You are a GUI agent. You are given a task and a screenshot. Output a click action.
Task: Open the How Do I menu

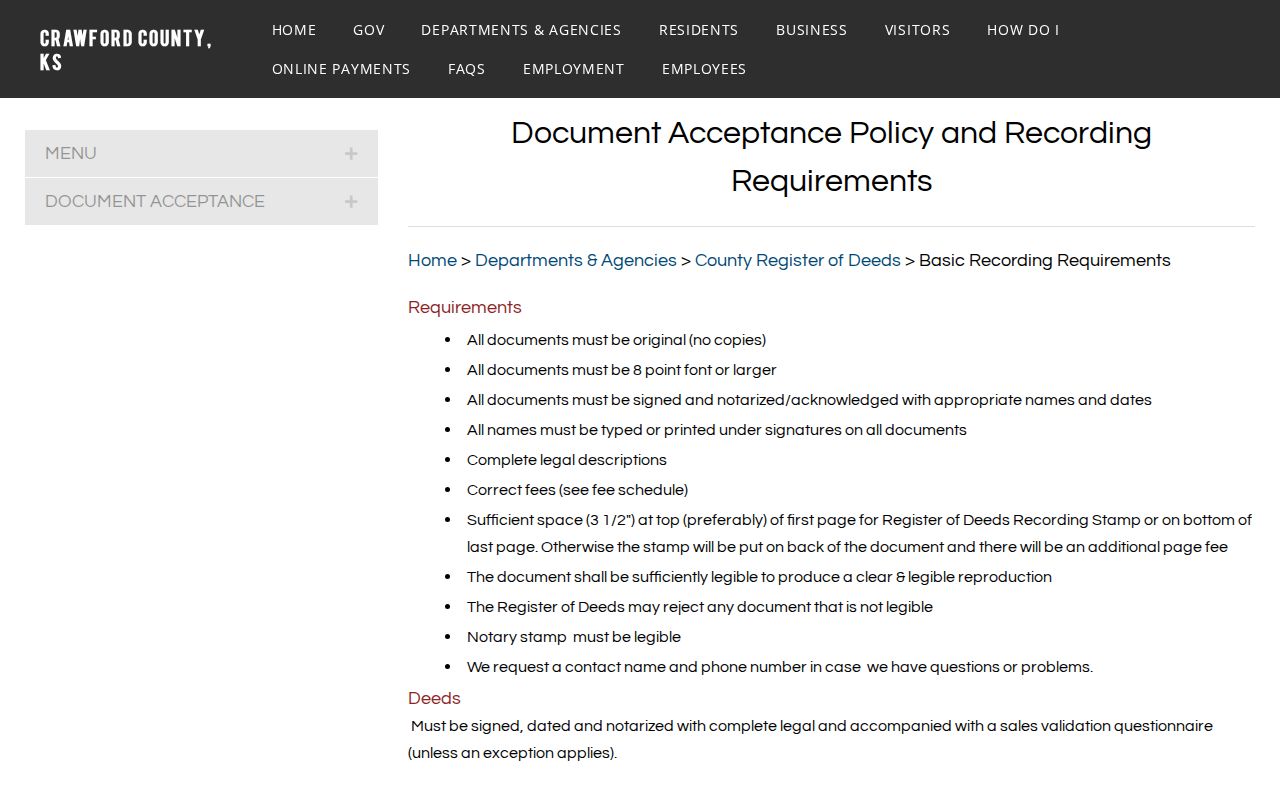click(1023, 30)
